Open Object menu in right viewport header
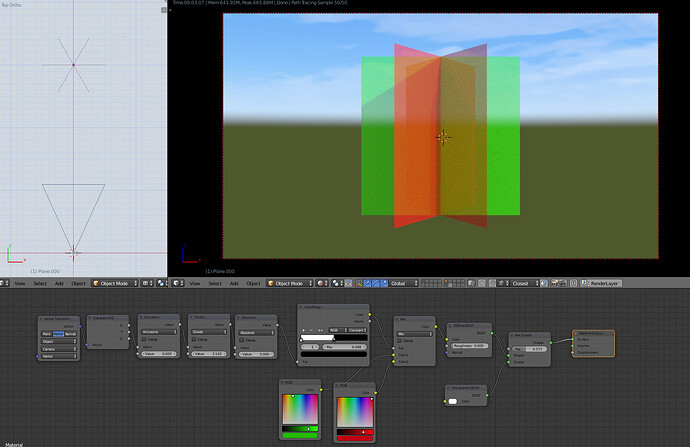This screenshot has height=447, width=690. tap(253, 283)
